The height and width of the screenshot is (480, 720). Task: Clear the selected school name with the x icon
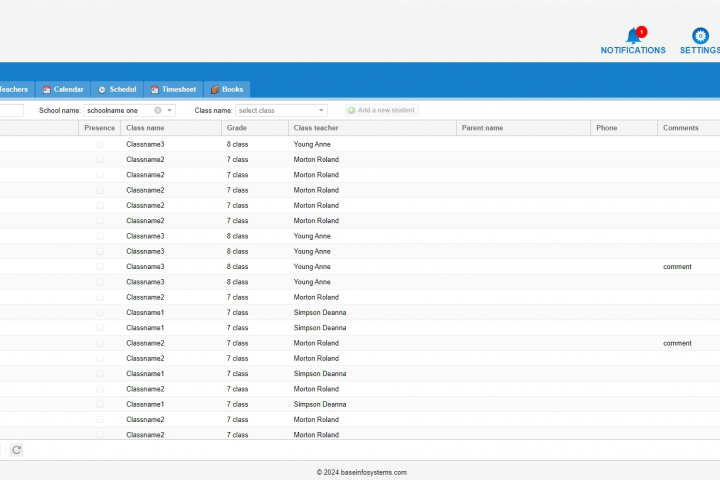pos(158,110)
